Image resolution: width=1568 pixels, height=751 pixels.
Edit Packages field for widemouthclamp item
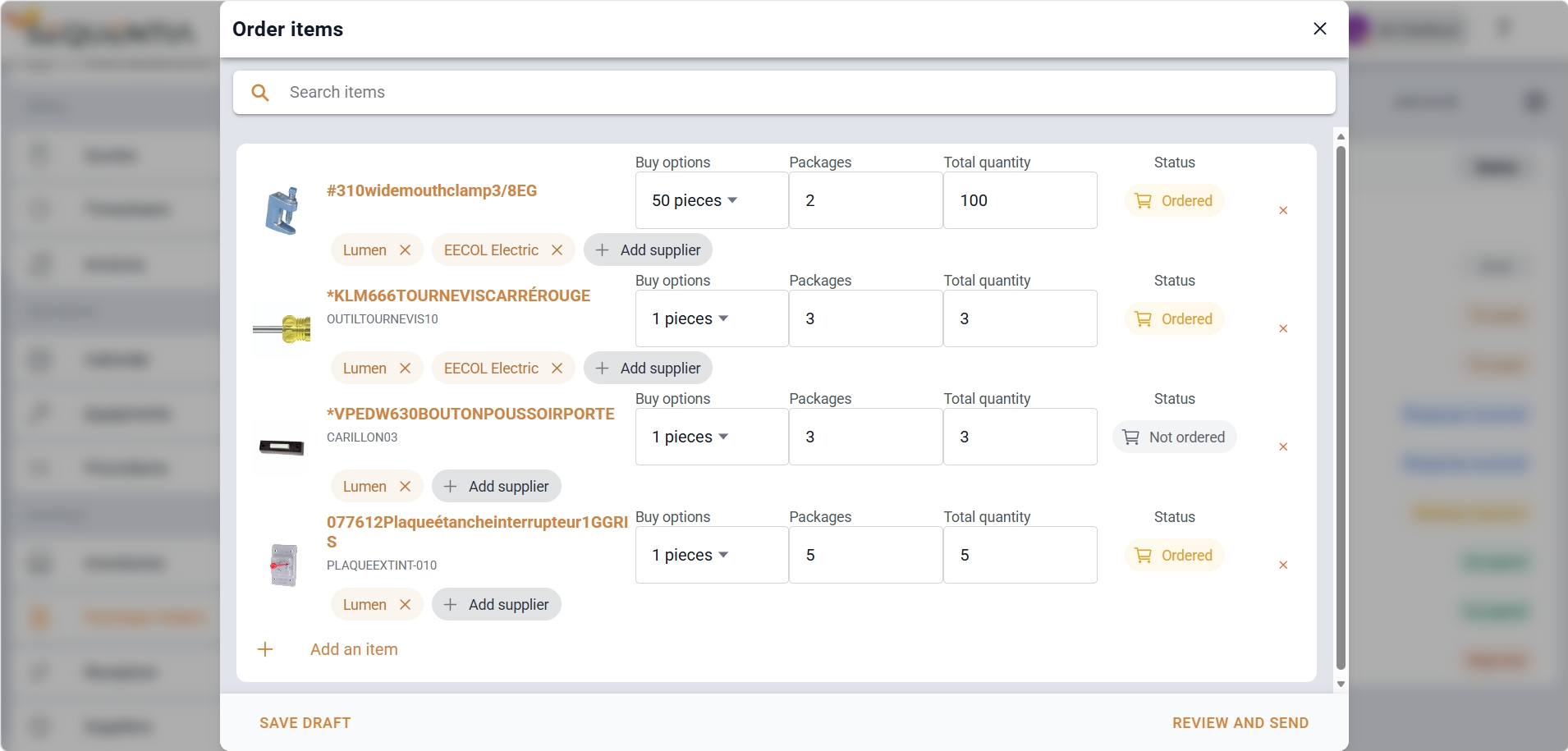click(x=865, y=200)
